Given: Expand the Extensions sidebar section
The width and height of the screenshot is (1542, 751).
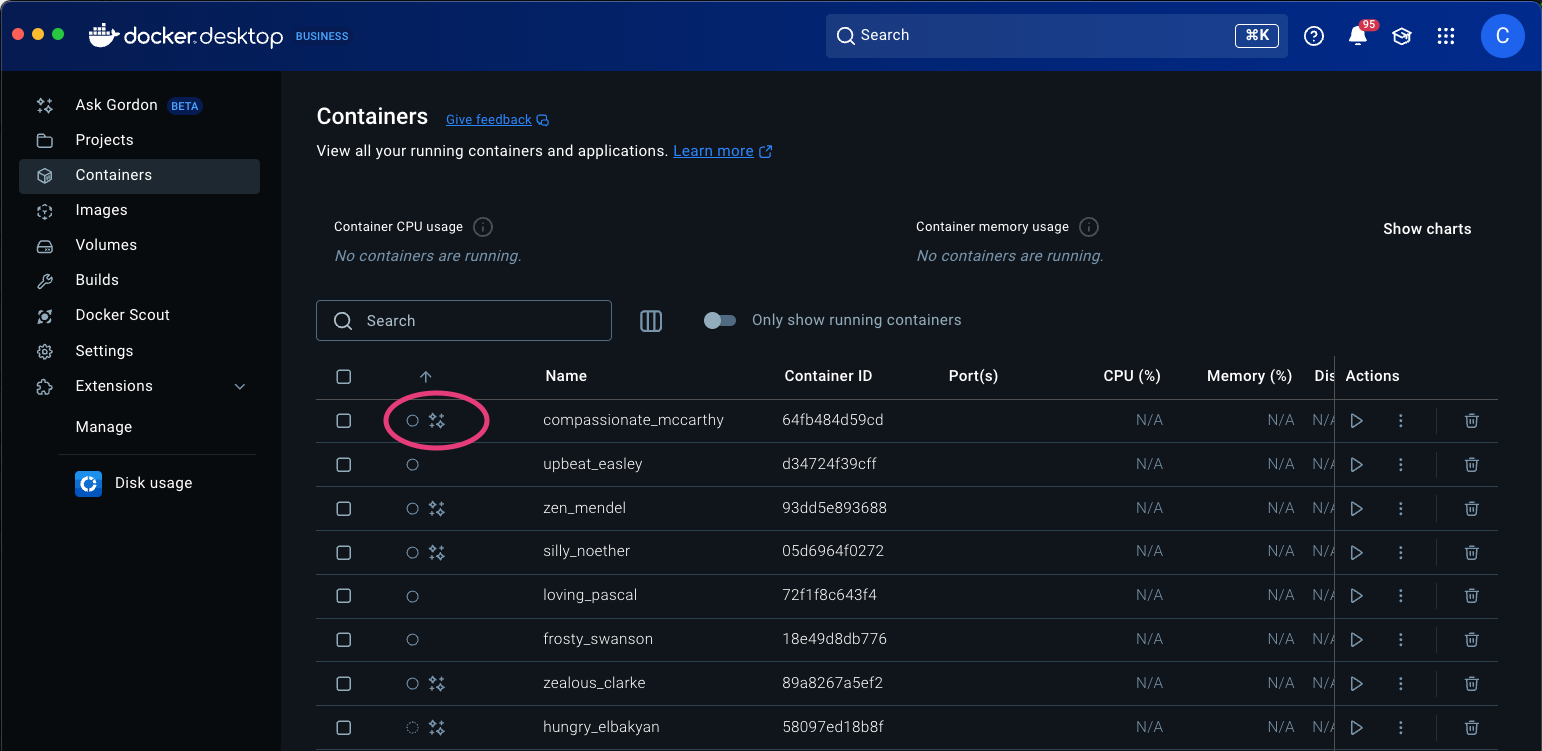Looking at the screenshot, I should [239, 386].
